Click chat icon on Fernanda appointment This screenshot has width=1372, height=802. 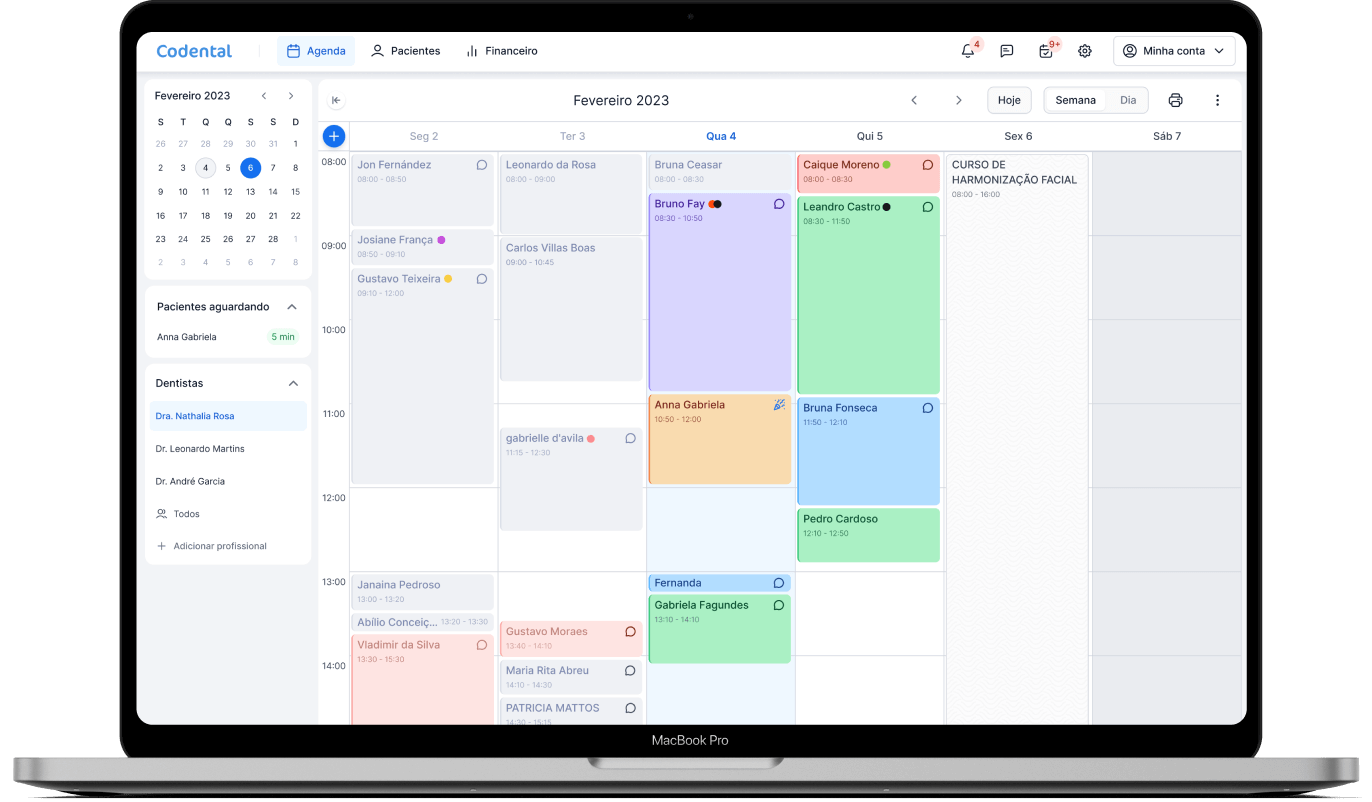tap(779, 583)
